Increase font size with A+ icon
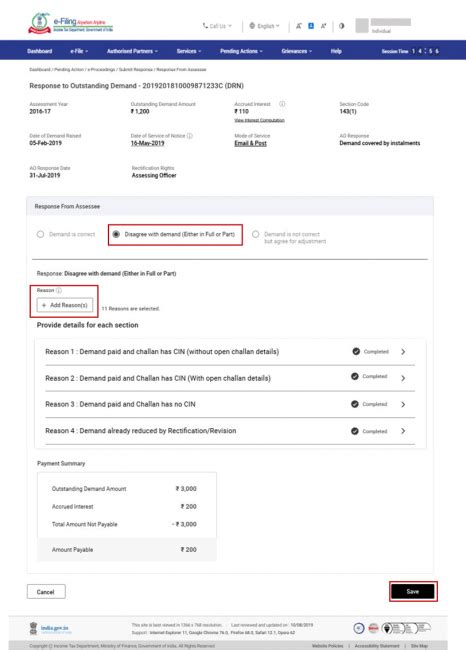 point(323,26)
